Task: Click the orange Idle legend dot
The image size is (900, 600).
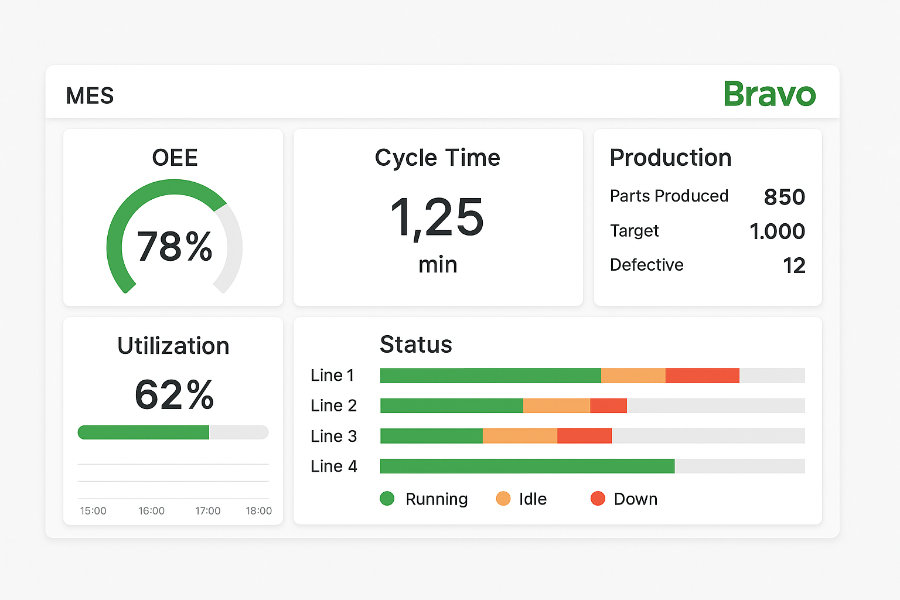Action: [x=501, y=498]
